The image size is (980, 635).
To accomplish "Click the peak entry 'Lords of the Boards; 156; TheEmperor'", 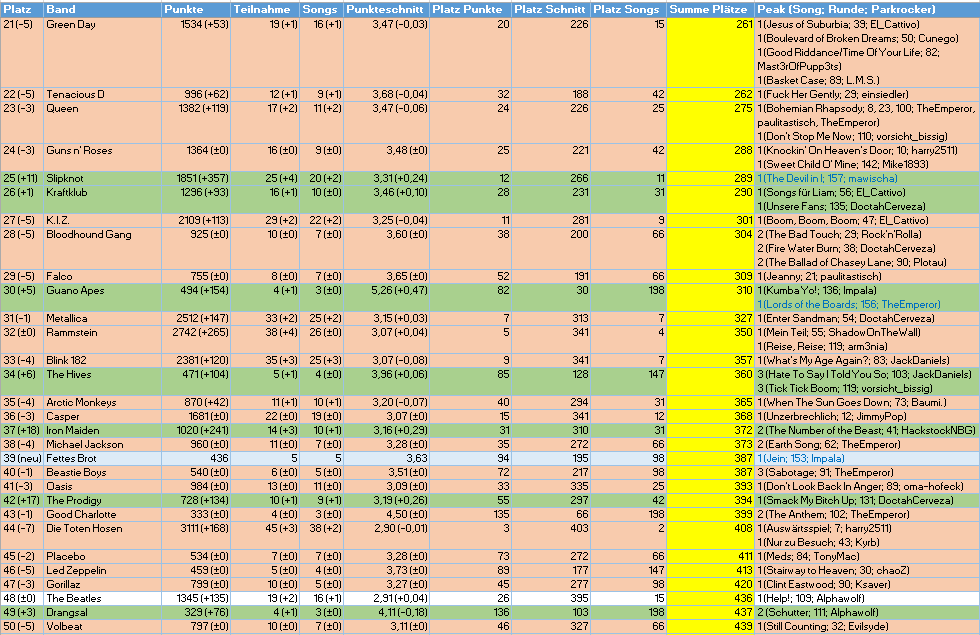I will [x=849, y=304].
